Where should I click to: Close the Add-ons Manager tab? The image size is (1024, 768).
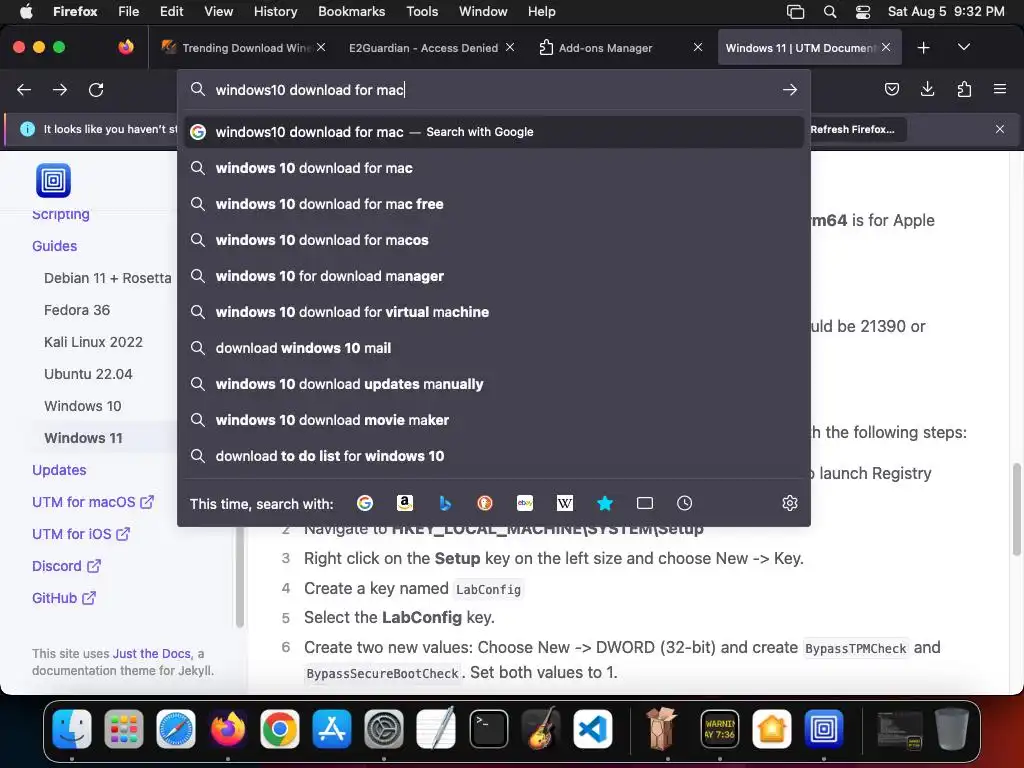pos(698,47)
